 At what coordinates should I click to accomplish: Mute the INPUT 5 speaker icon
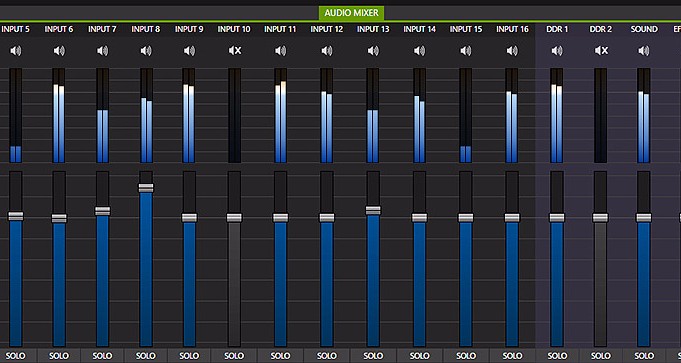(x=16, y=51)
